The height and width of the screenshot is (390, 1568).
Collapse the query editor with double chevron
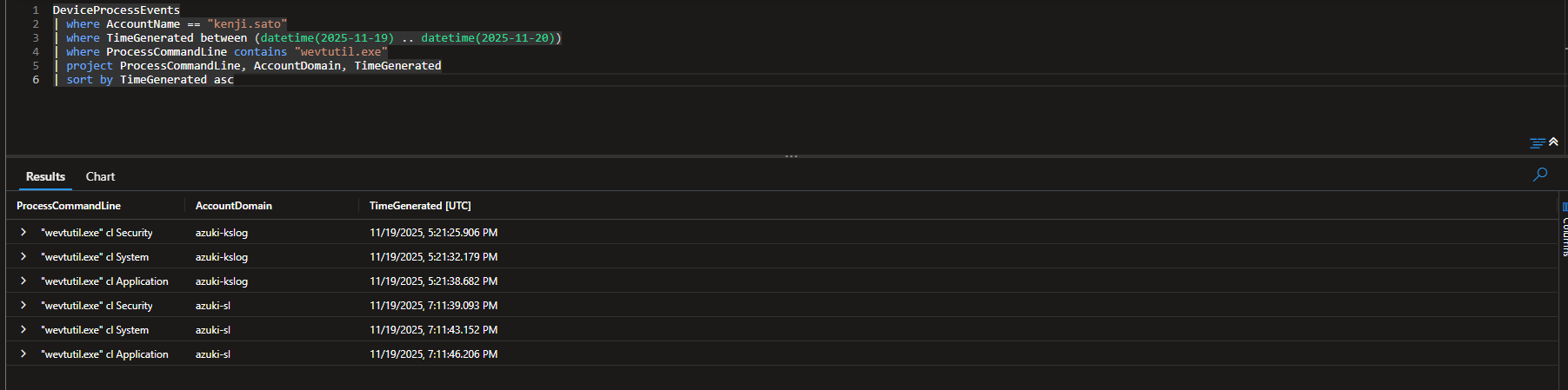tap(1553, 142)
